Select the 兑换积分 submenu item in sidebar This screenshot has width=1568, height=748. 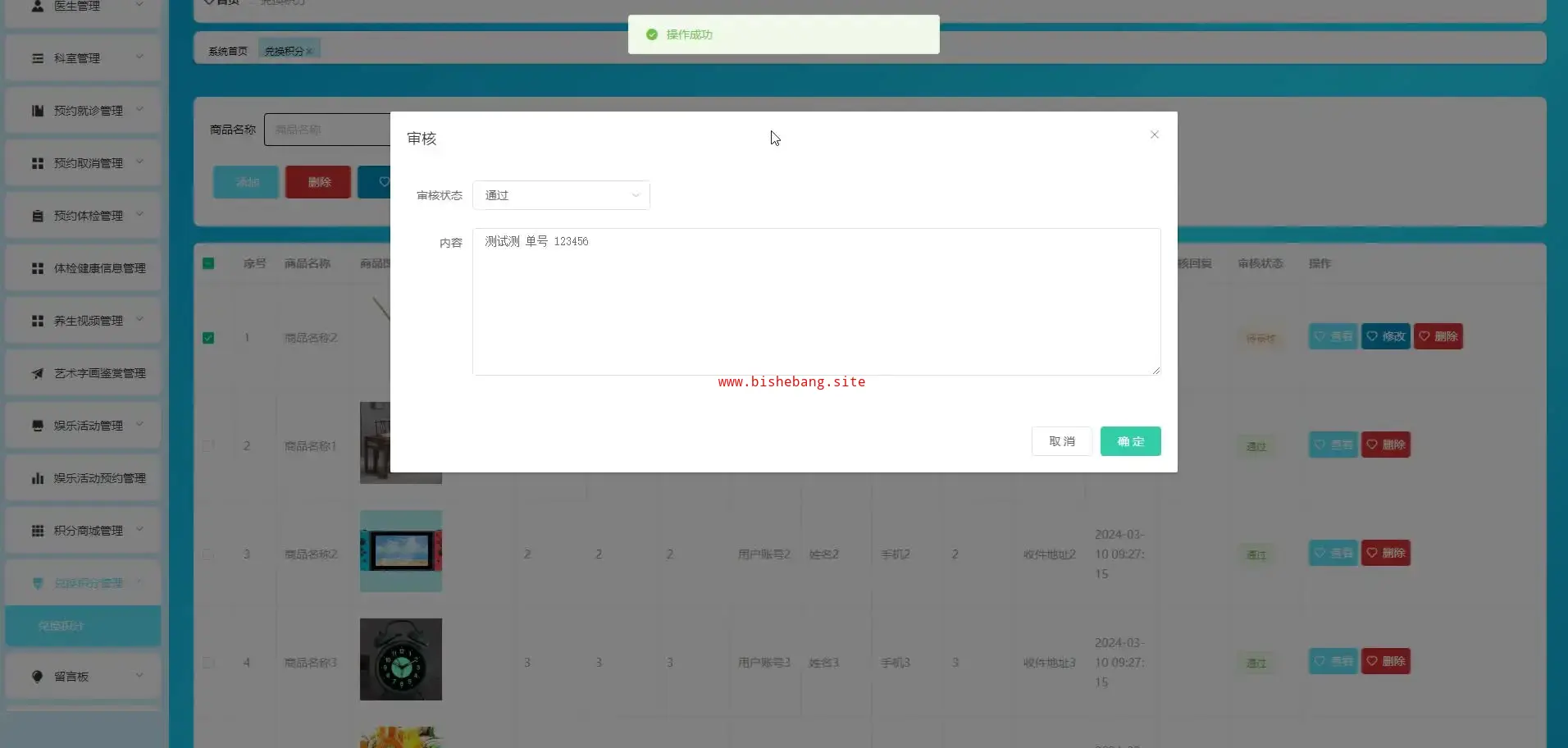click(83, 626)
